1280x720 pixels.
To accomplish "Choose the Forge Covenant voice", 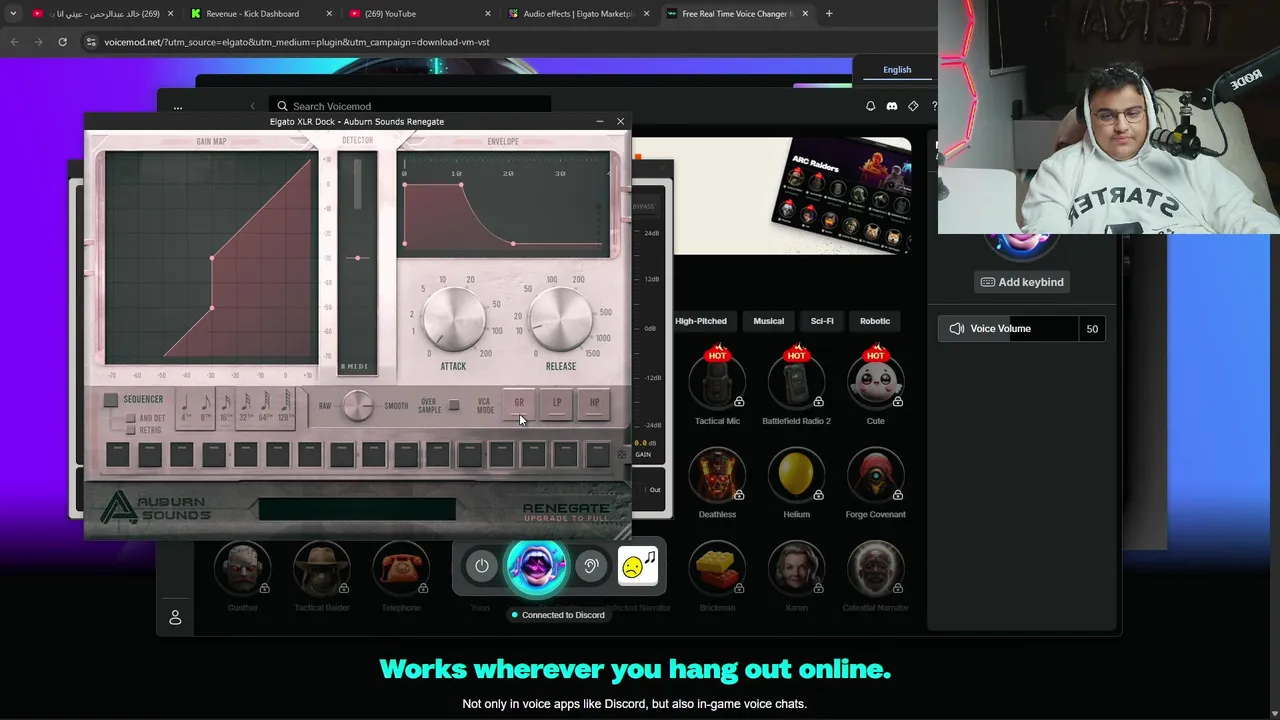I will coord(875,474).
